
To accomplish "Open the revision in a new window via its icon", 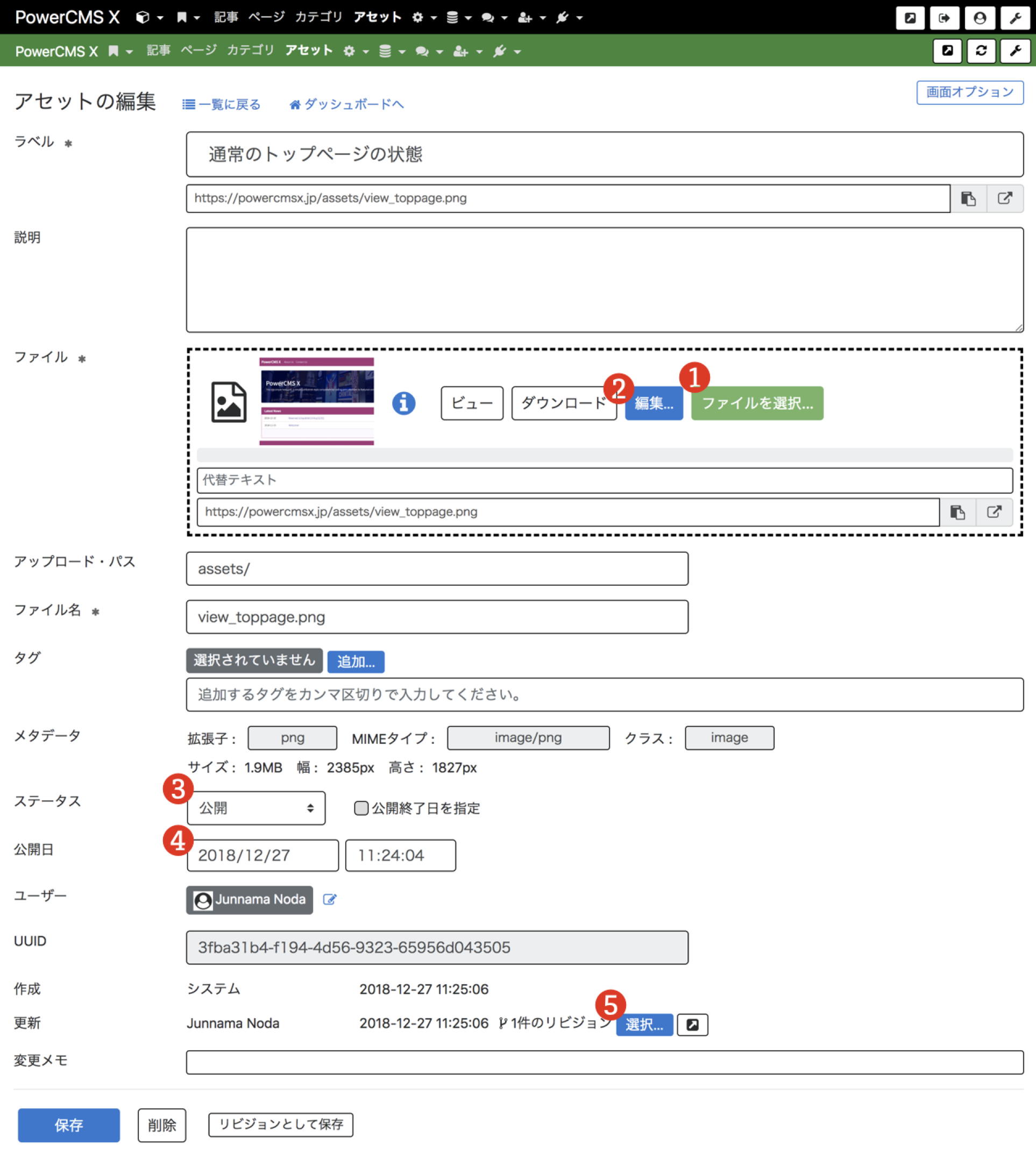I will coord(692,1025).
